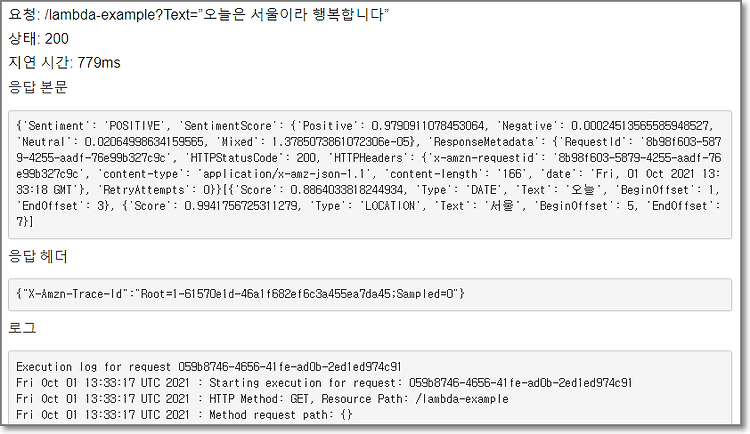
Task: Click the line containing 'Type': 'LOCATION'
Action: click(x=368, y=206)
